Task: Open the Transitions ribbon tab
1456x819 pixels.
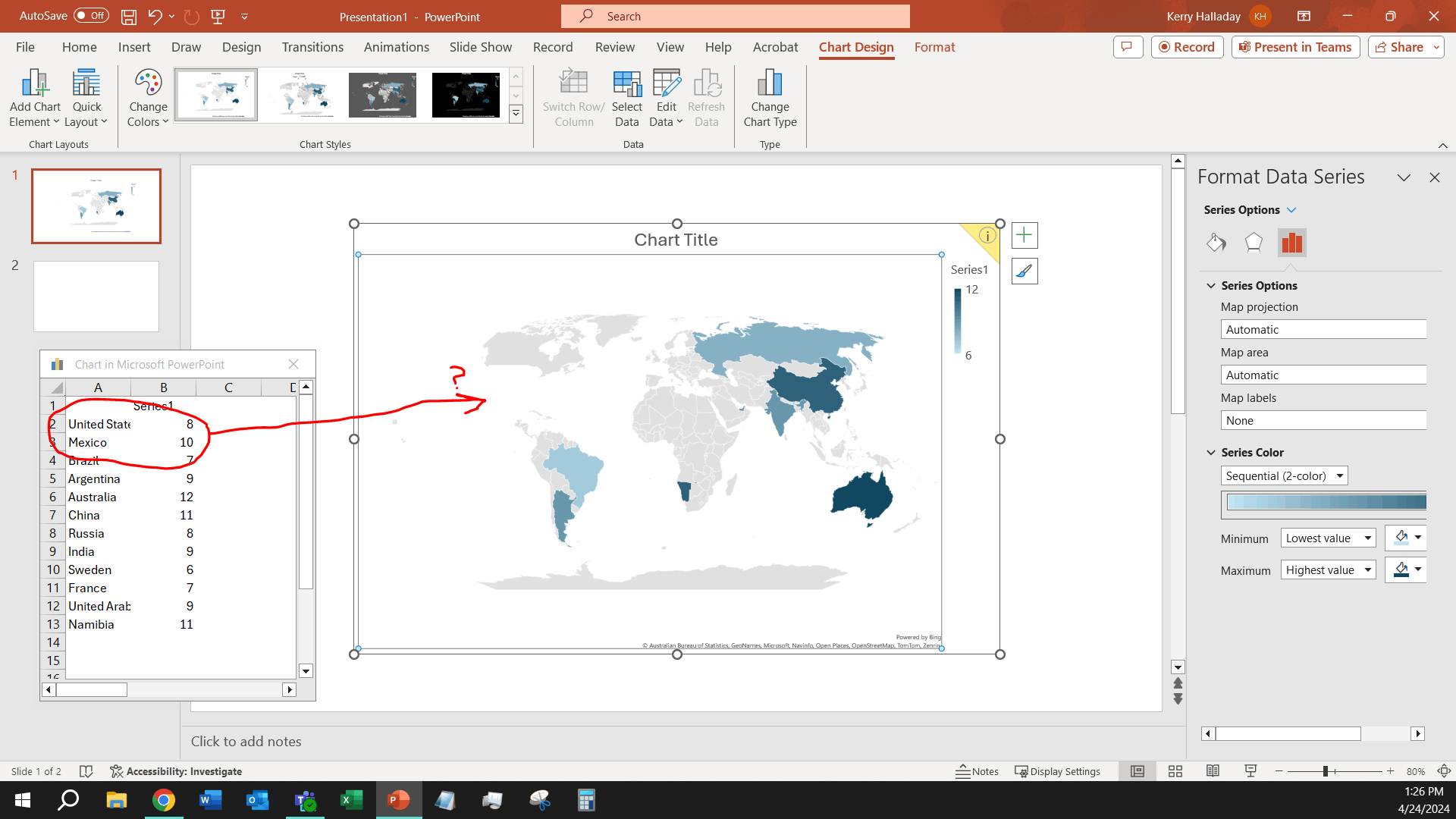Action: coord(312,47)
